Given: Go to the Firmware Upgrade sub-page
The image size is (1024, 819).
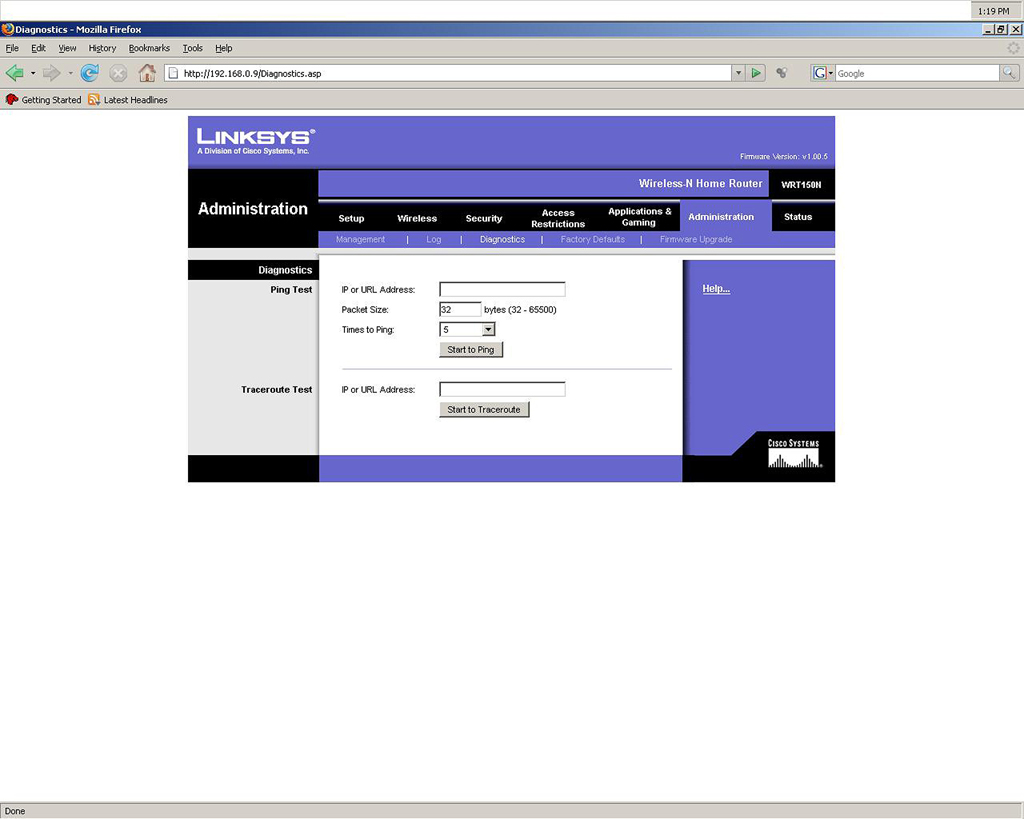Looking at the screenshot, I should tap(696, 240).
